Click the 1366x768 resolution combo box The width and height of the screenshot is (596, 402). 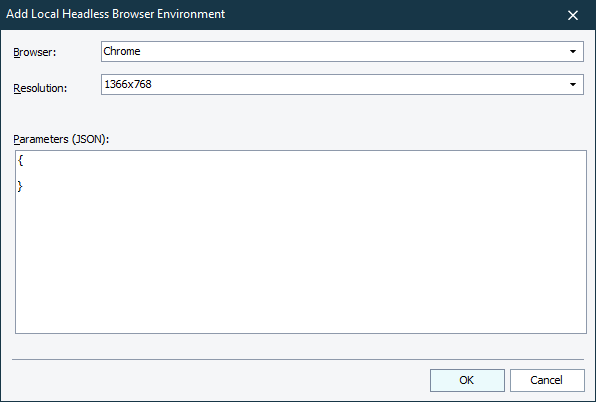[342, 84]
